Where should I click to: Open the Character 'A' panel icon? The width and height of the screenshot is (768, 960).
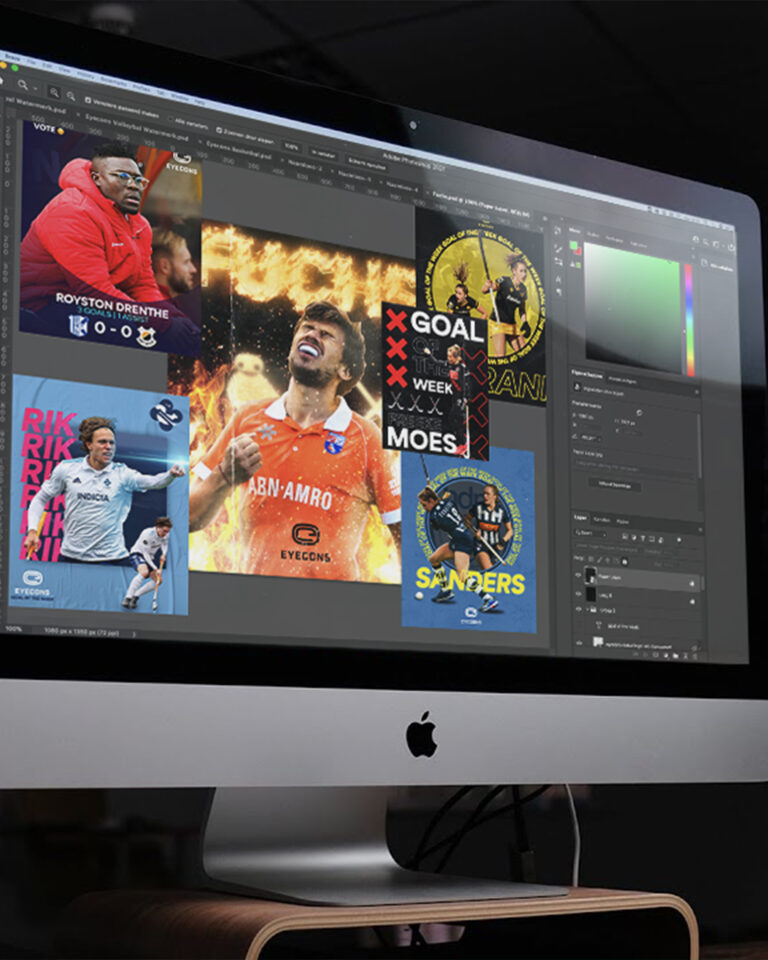pyautogui.click(x=559, y=279)
